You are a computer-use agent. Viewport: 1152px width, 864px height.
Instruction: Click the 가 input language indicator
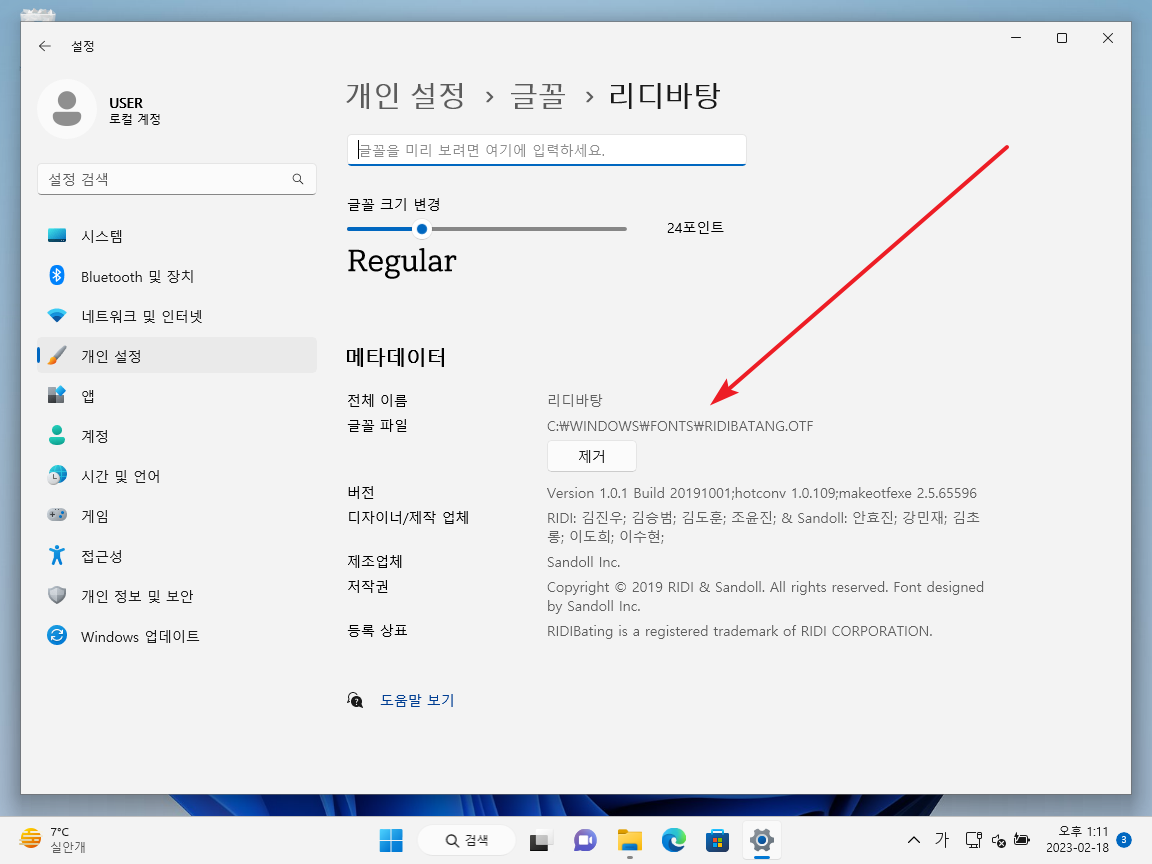point(942,839)
